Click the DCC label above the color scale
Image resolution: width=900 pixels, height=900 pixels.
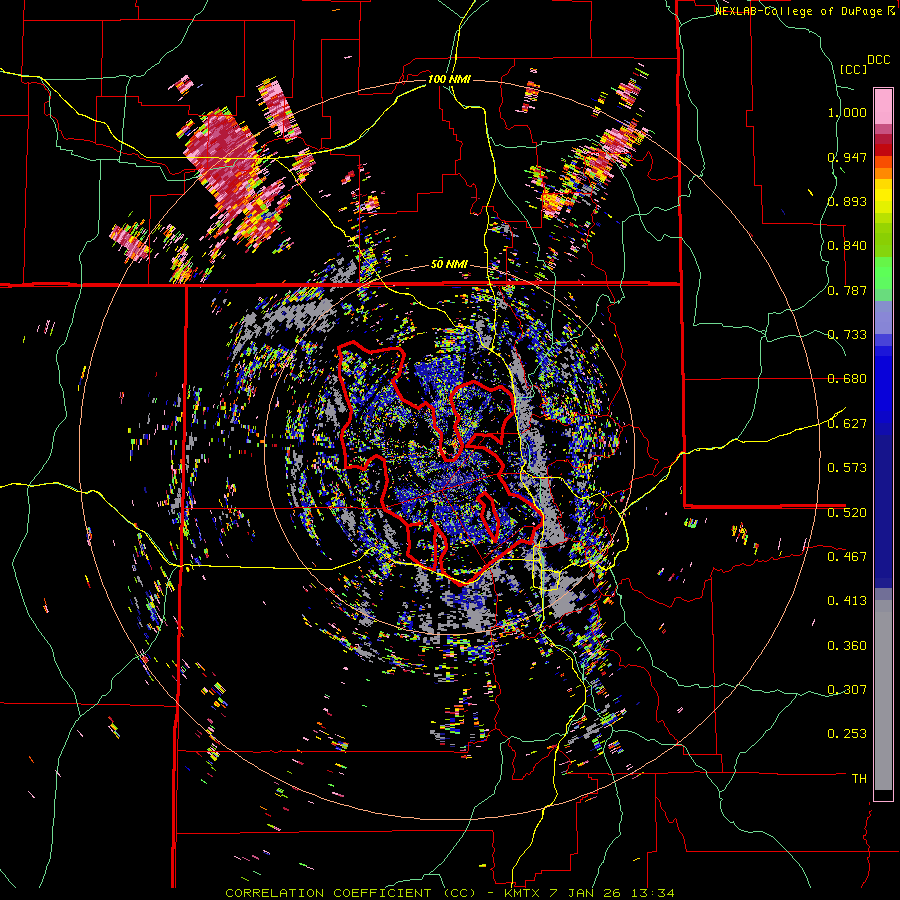coord(878,60)
